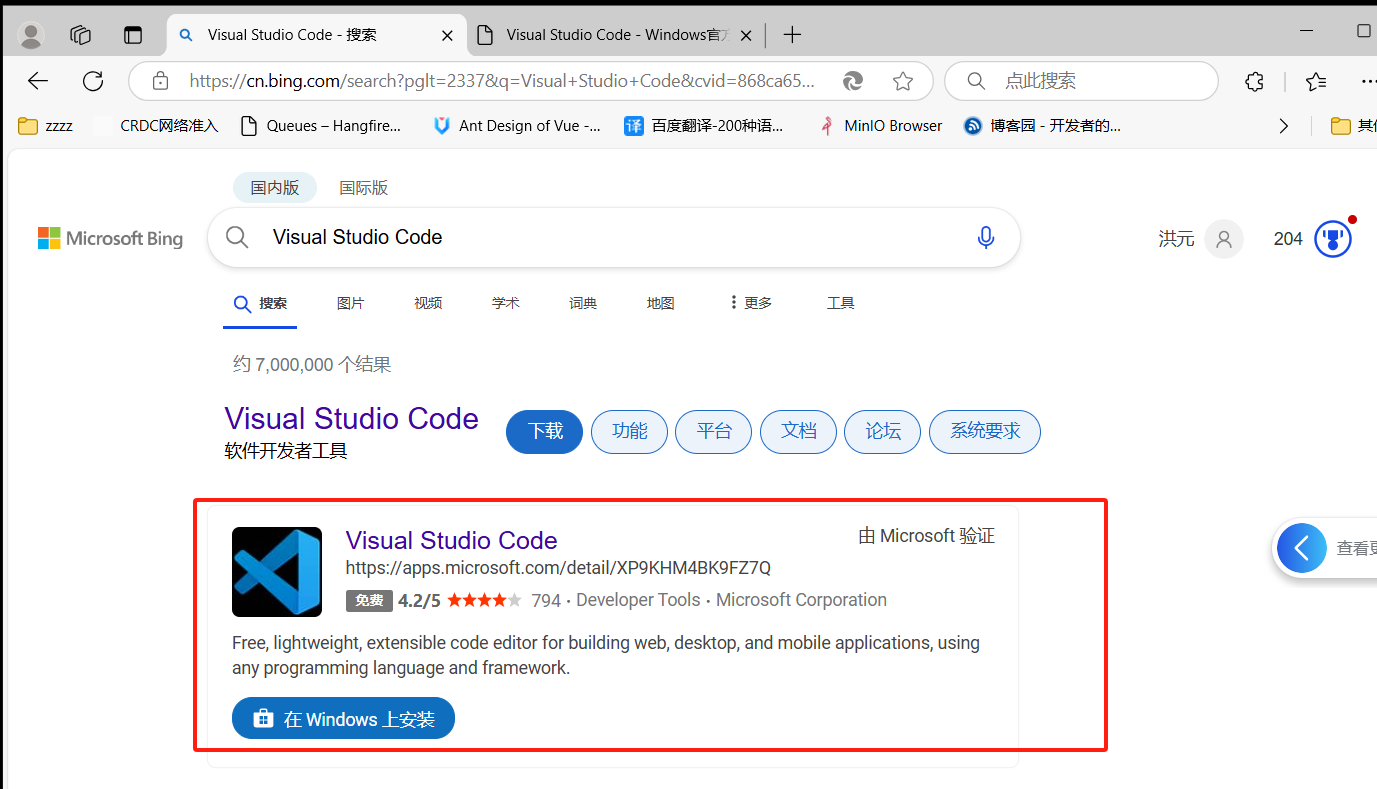The image size is (1377, 789).
Task: Open the 百度翻译 bookmark
Action: (704, 126)
